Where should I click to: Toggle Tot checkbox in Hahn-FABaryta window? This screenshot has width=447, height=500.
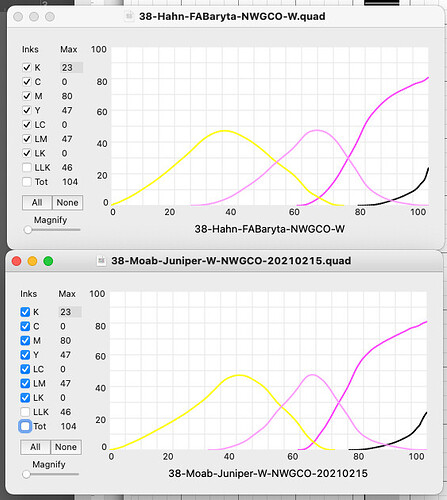tap(27, 182)
